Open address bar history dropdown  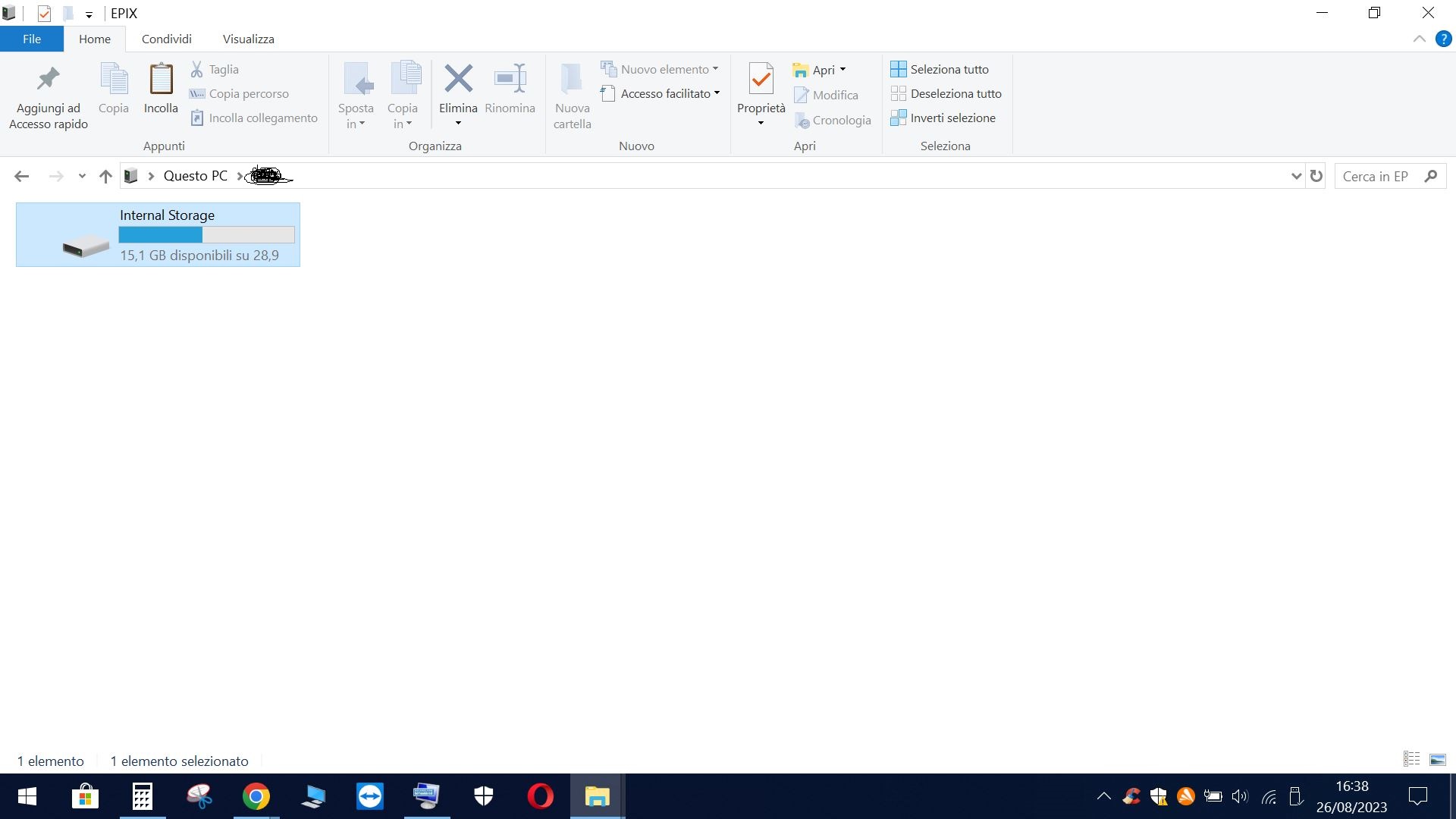(1296, 176)
